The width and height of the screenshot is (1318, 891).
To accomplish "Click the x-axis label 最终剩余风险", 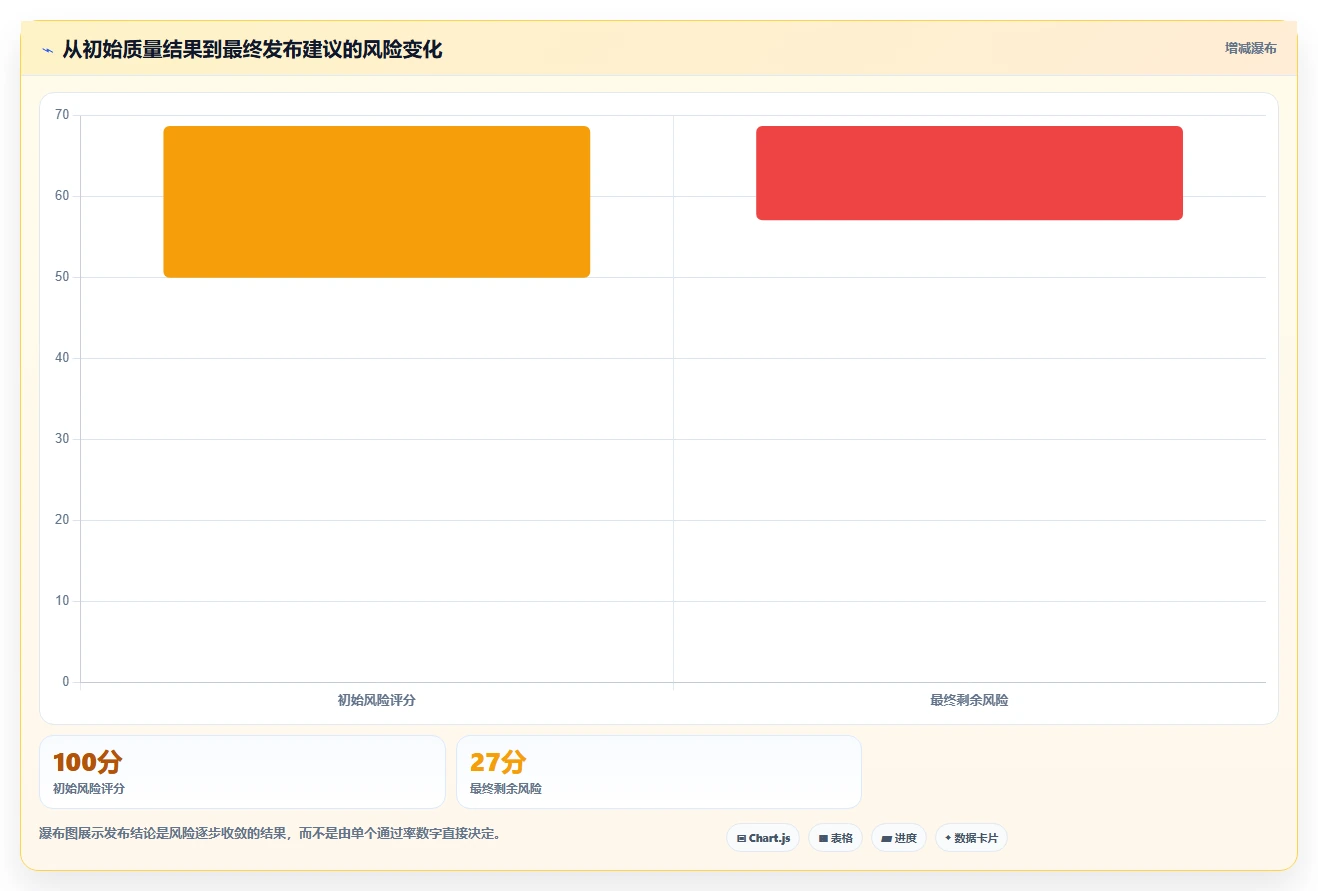I will click(969, 700).
